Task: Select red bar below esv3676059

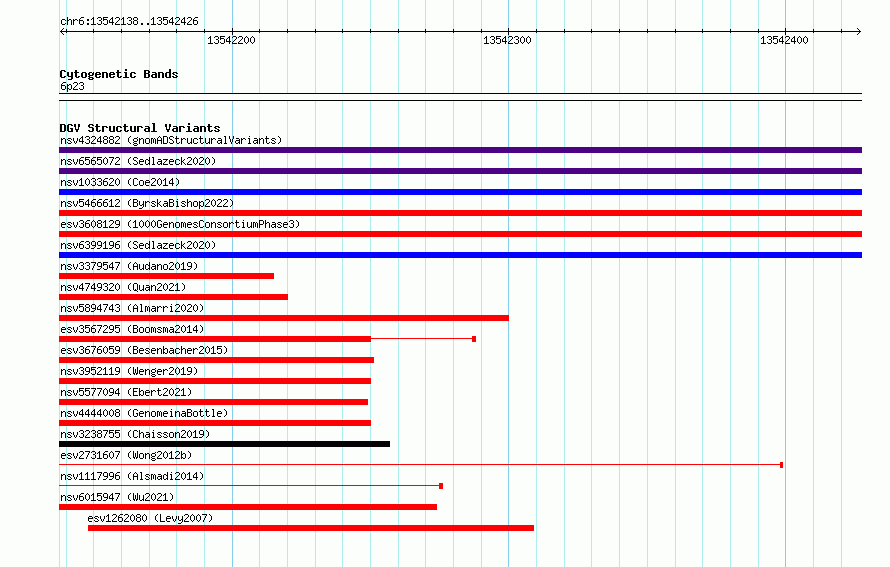Action: 216,360
